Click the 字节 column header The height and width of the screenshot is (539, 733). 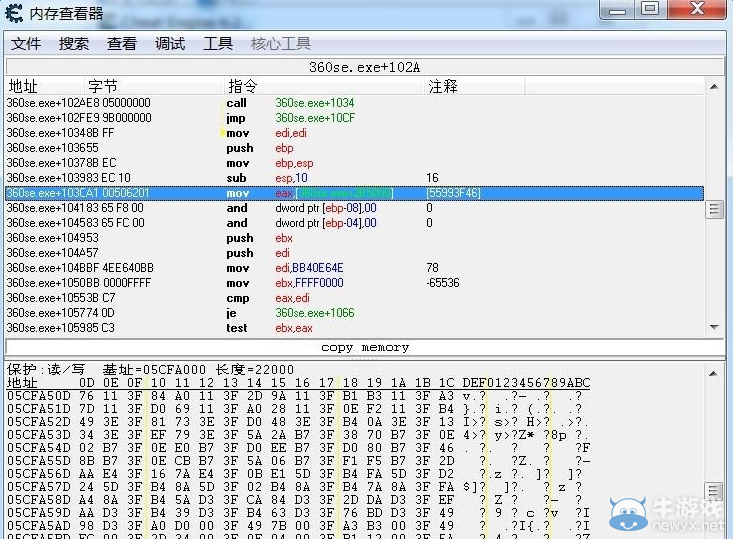coord(154,86)
